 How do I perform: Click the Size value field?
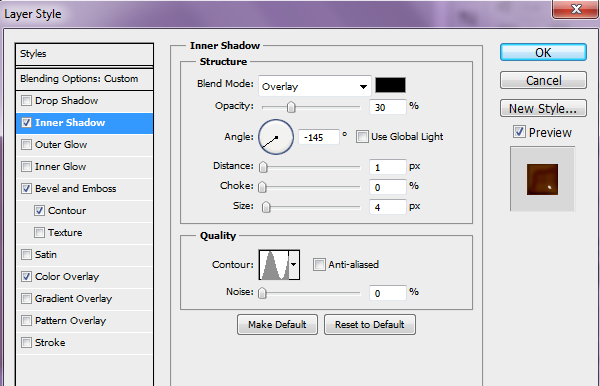388,207
